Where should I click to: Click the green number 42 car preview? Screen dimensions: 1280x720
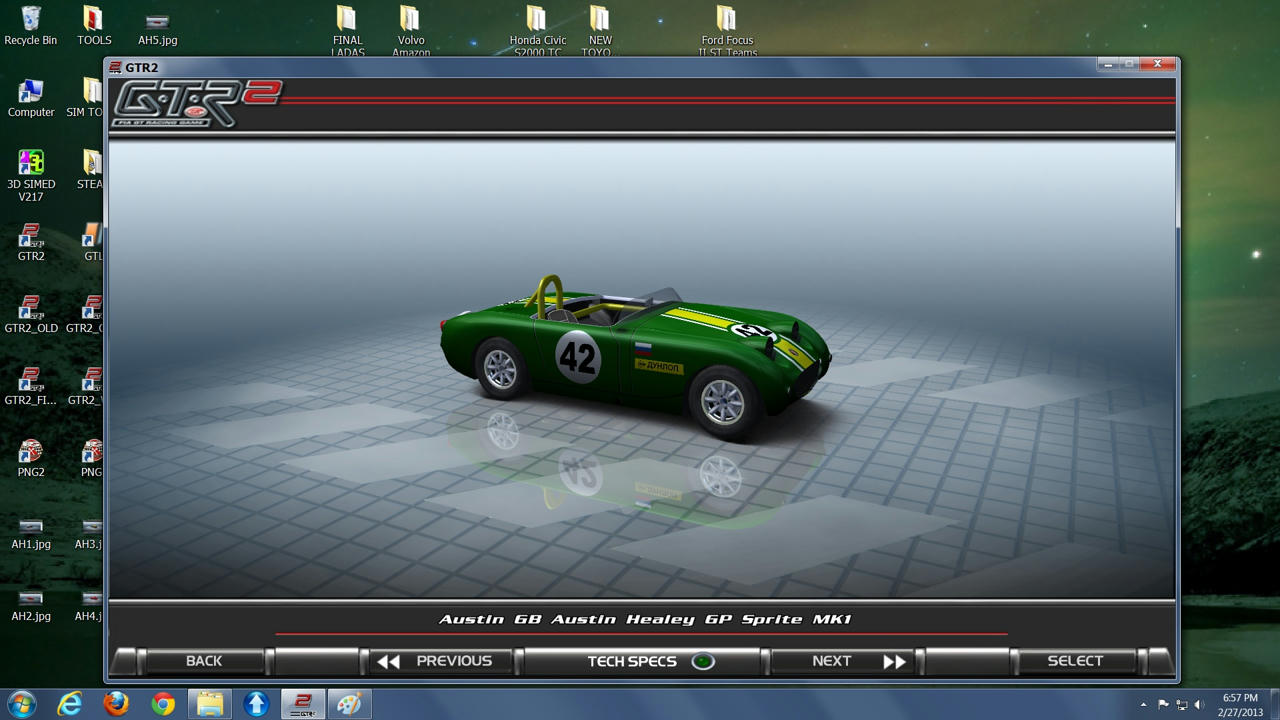point(636,357)
